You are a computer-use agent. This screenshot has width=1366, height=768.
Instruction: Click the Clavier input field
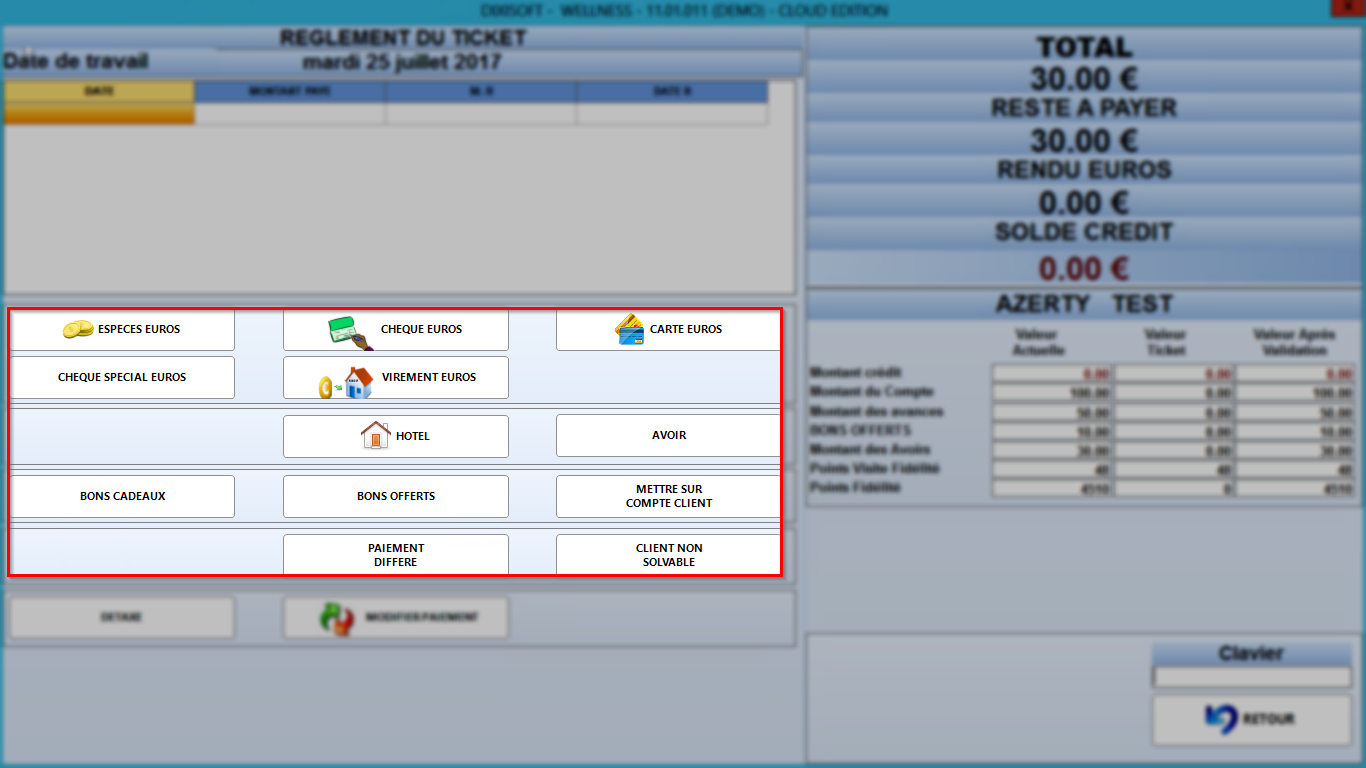1252,678
